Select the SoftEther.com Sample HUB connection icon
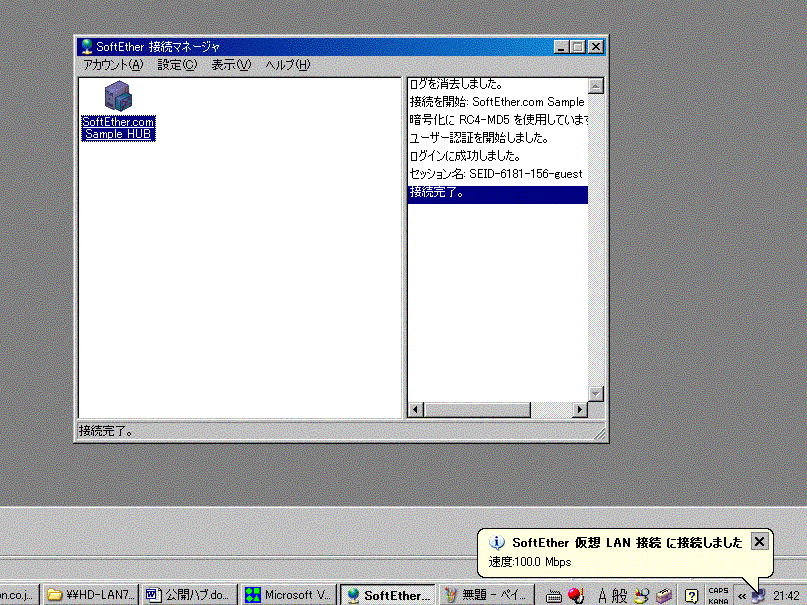The width and height of the screenshot is (807, 605). click(x=118, y=110)
